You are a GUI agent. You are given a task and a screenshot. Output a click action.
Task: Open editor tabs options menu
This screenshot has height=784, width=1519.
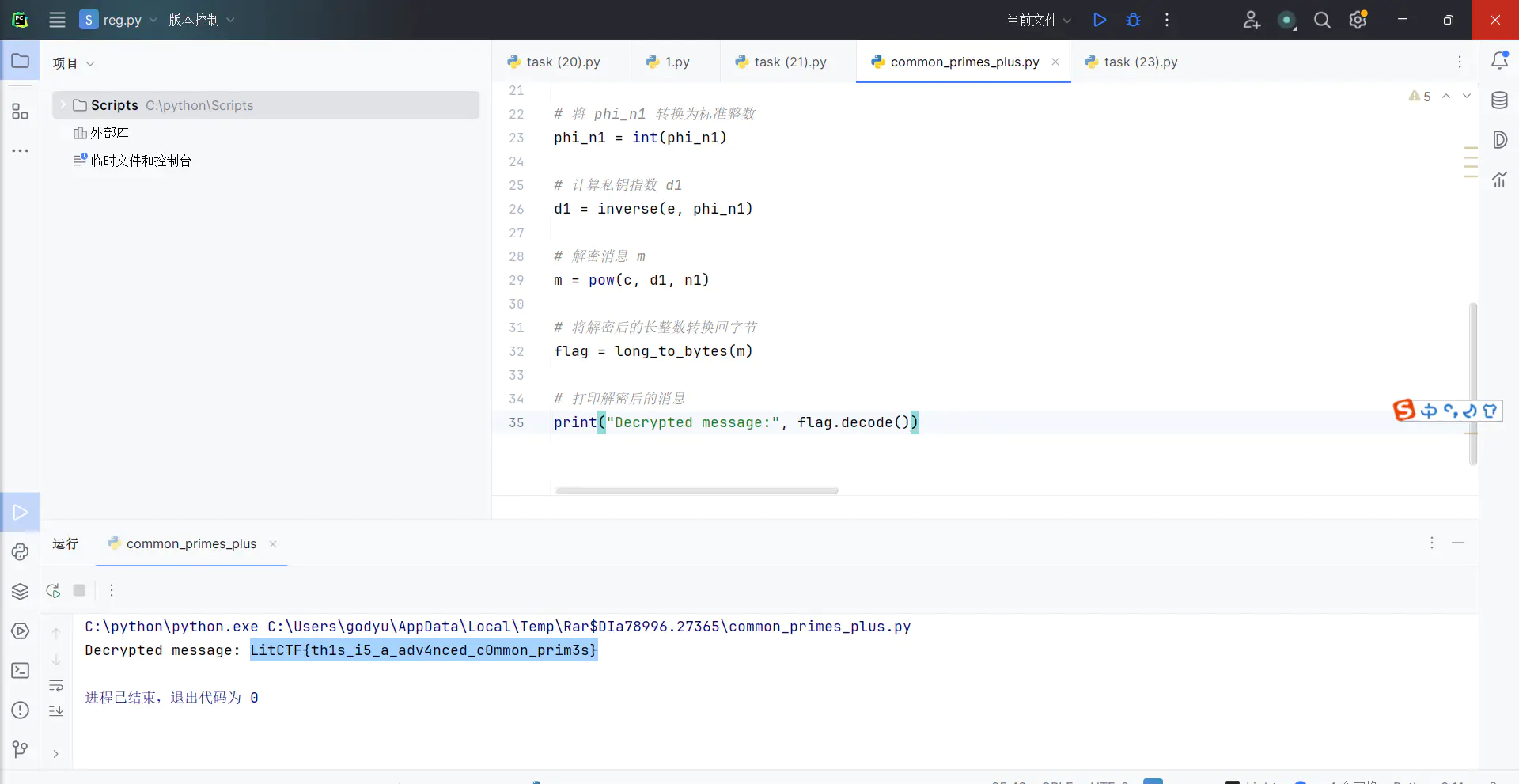(x=1460, y=62)
